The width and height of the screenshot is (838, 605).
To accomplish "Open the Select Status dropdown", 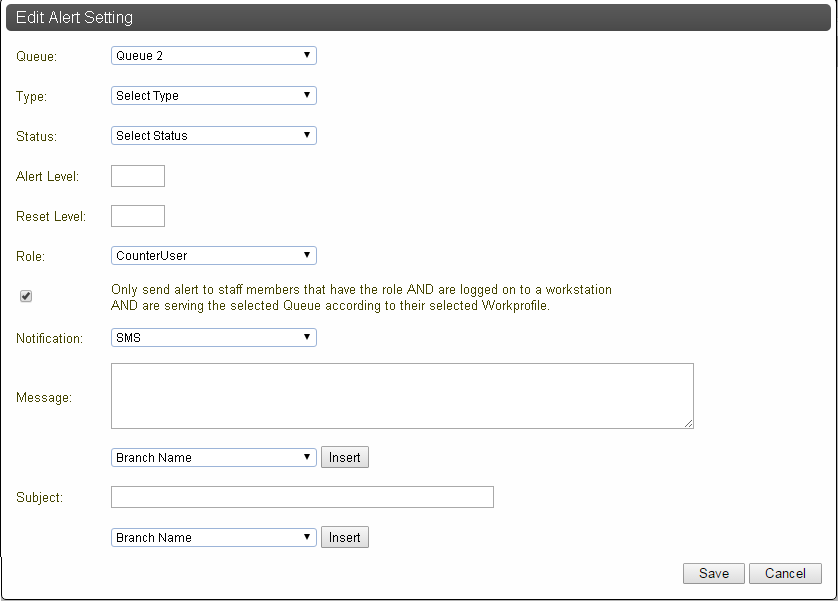I will 214,136.
